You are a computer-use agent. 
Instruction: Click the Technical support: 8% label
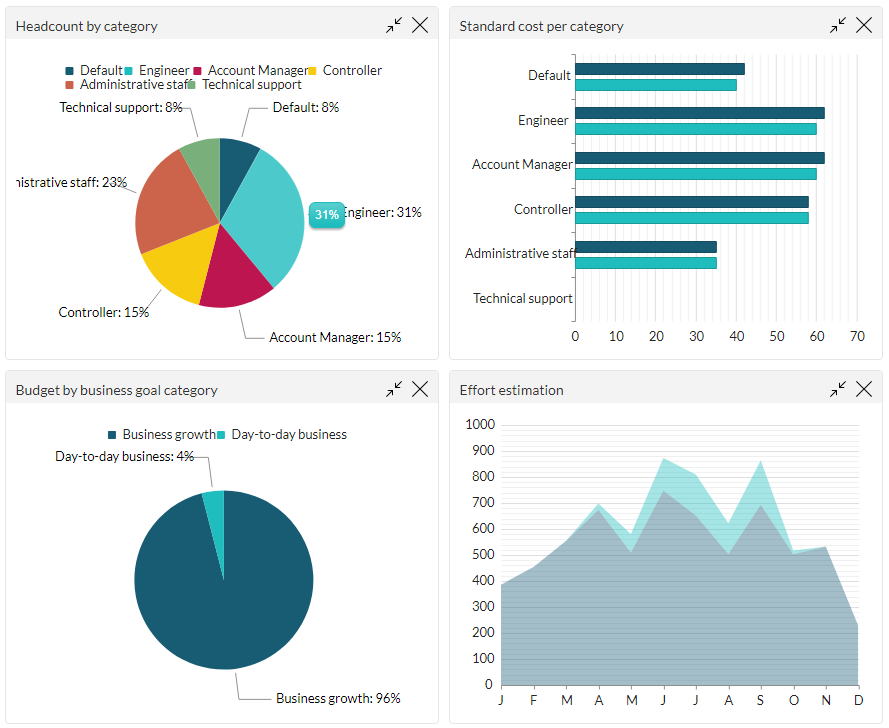(121, 107)
